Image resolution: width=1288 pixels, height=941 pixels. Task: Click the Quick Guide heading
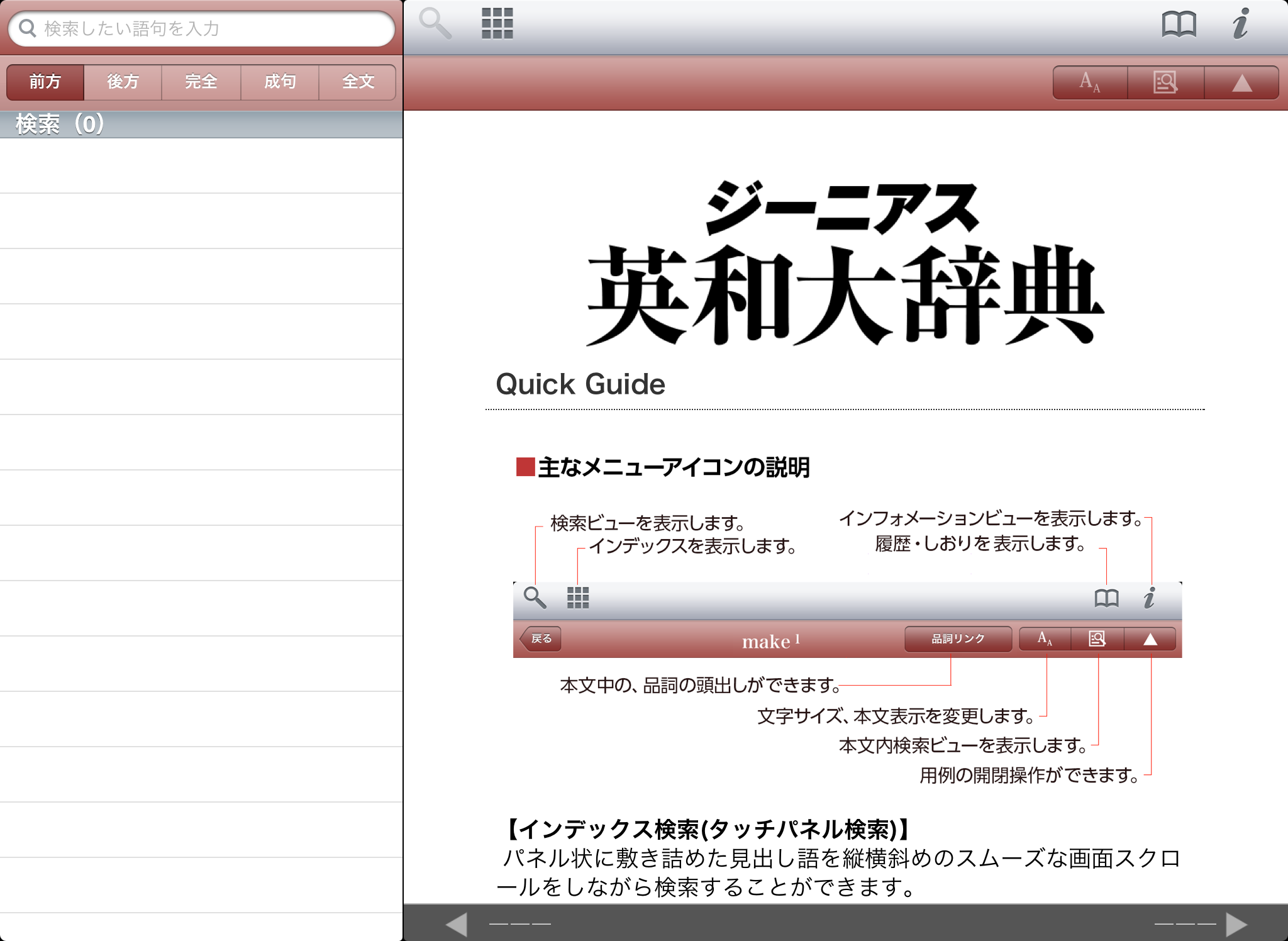point(580,384)
